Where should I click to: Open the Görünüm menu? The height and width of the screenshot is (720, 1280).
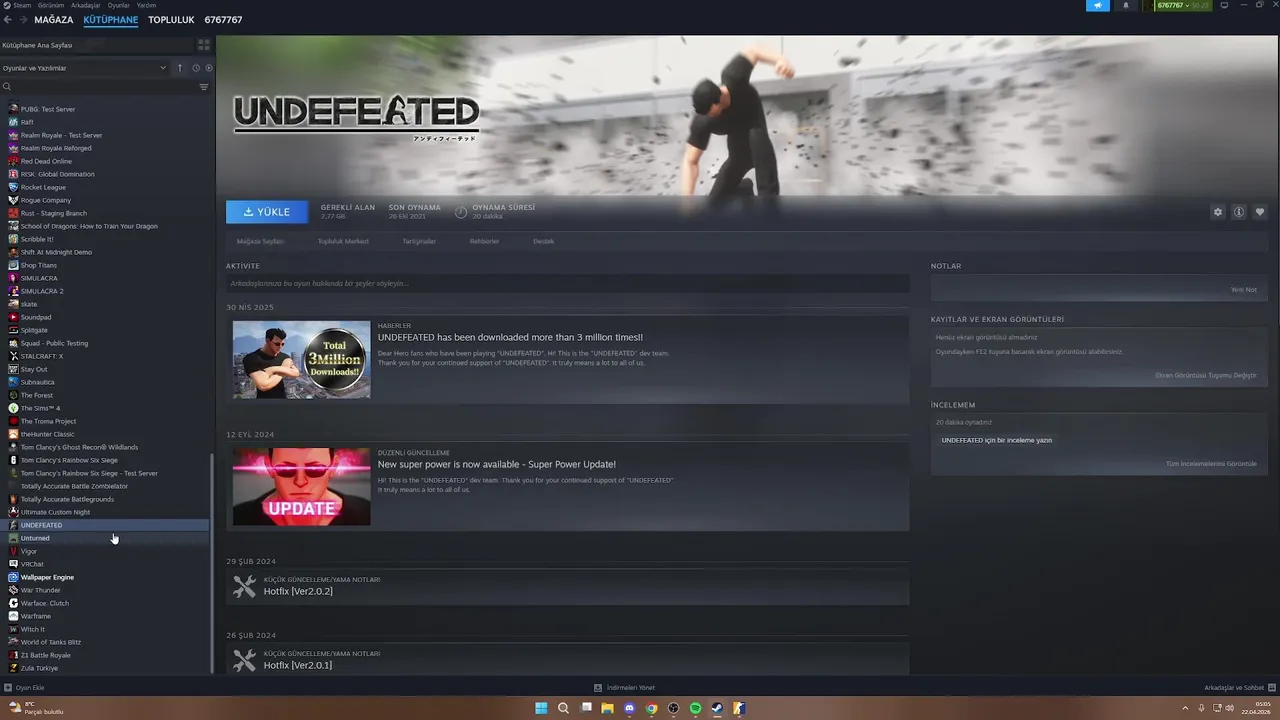click(51, 5)
